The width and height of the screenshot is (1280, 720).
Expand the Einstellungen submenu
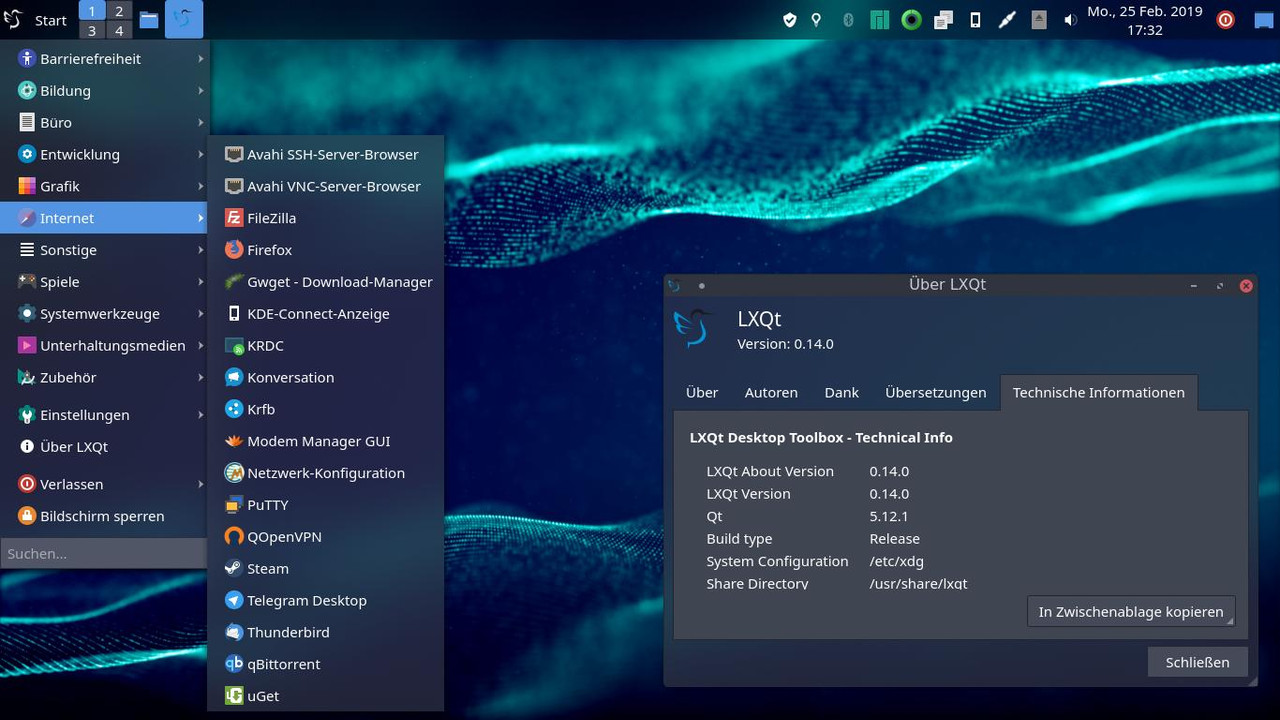[x=104, y=415]
